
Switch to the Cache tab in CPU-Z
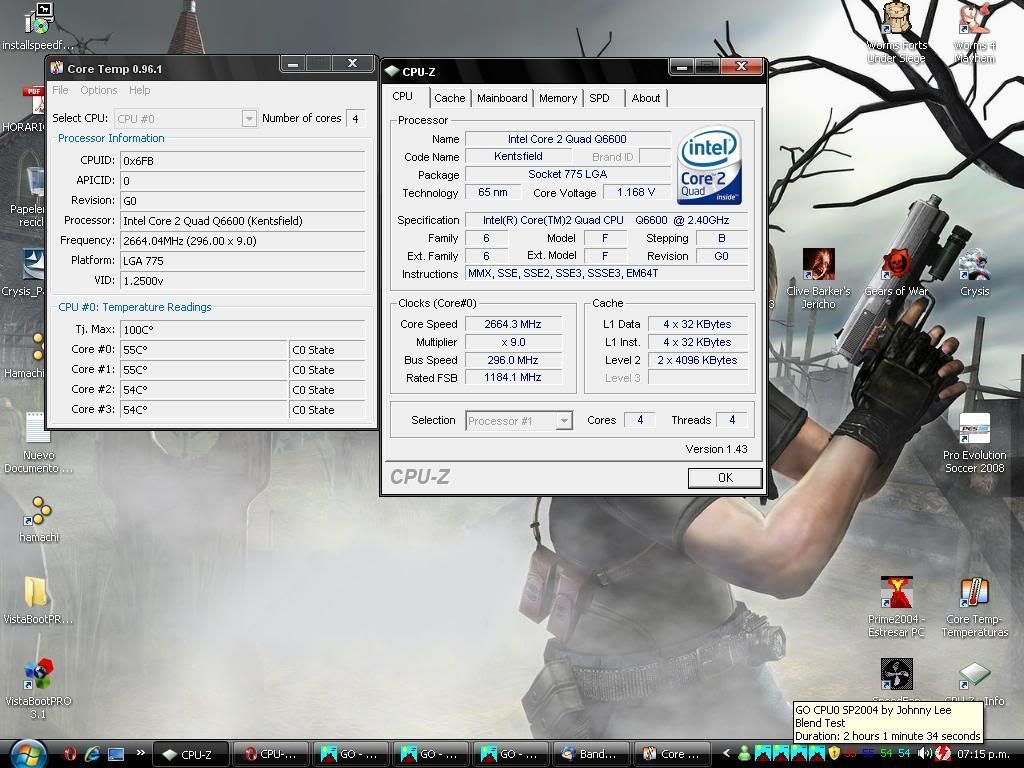(450, 98)
